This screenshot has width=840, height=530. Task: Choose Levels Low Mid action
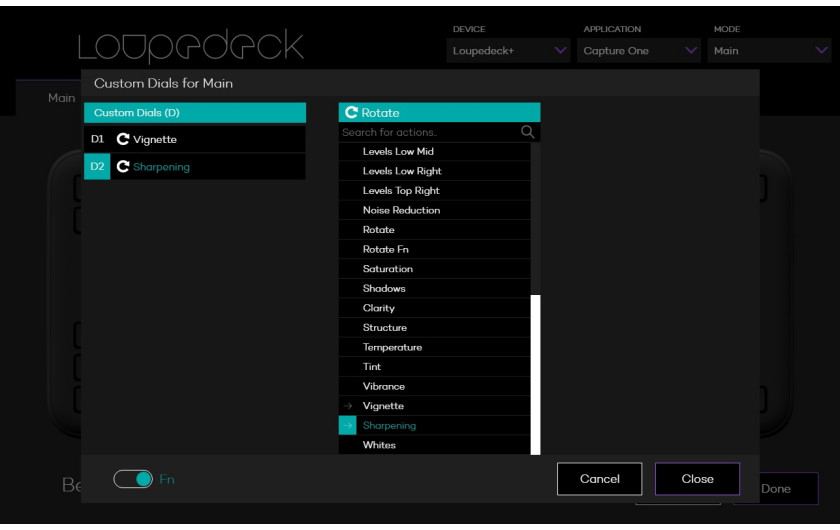tap(434, 152)
